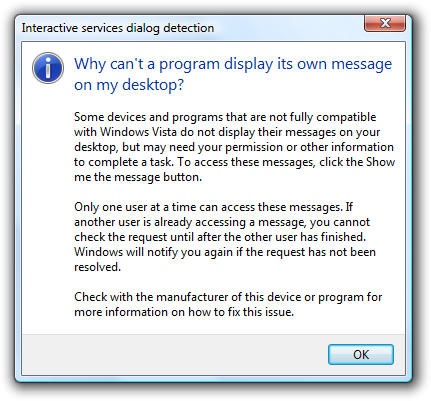This screenshot has width=431, height=401.
Task: Click the 'another user is already accessing' line
Action: (x=222, y=222)
